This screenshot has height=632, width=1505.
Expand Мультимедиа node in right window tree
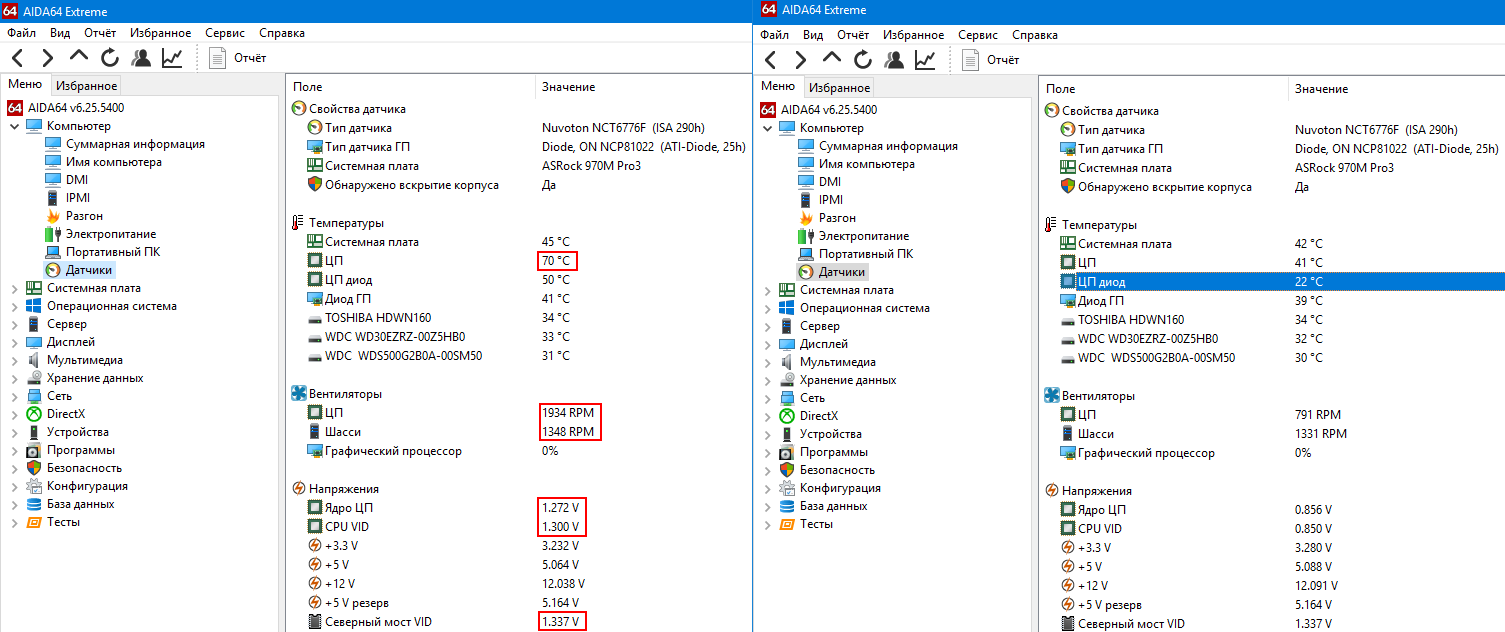767,362
